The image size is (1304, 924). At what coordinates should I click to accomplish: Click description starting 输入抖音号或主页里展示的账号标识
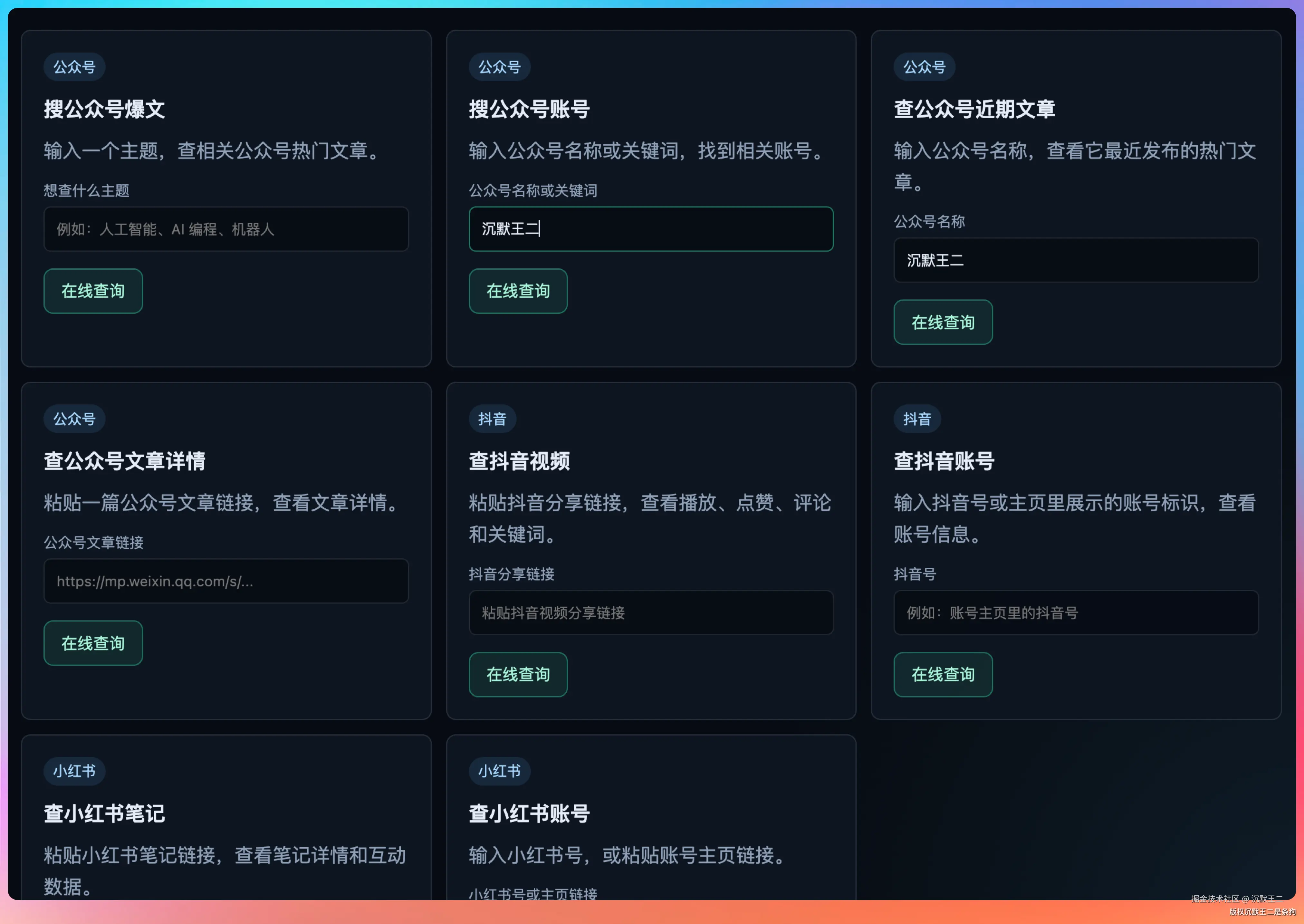coord(1075,519)
